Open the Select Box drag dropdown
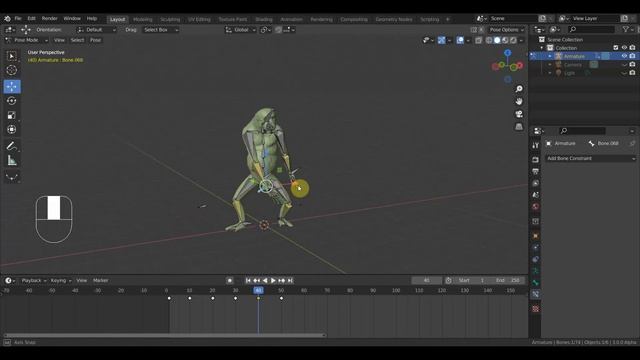Screen dimensions: 640x360 coord(160,30)
